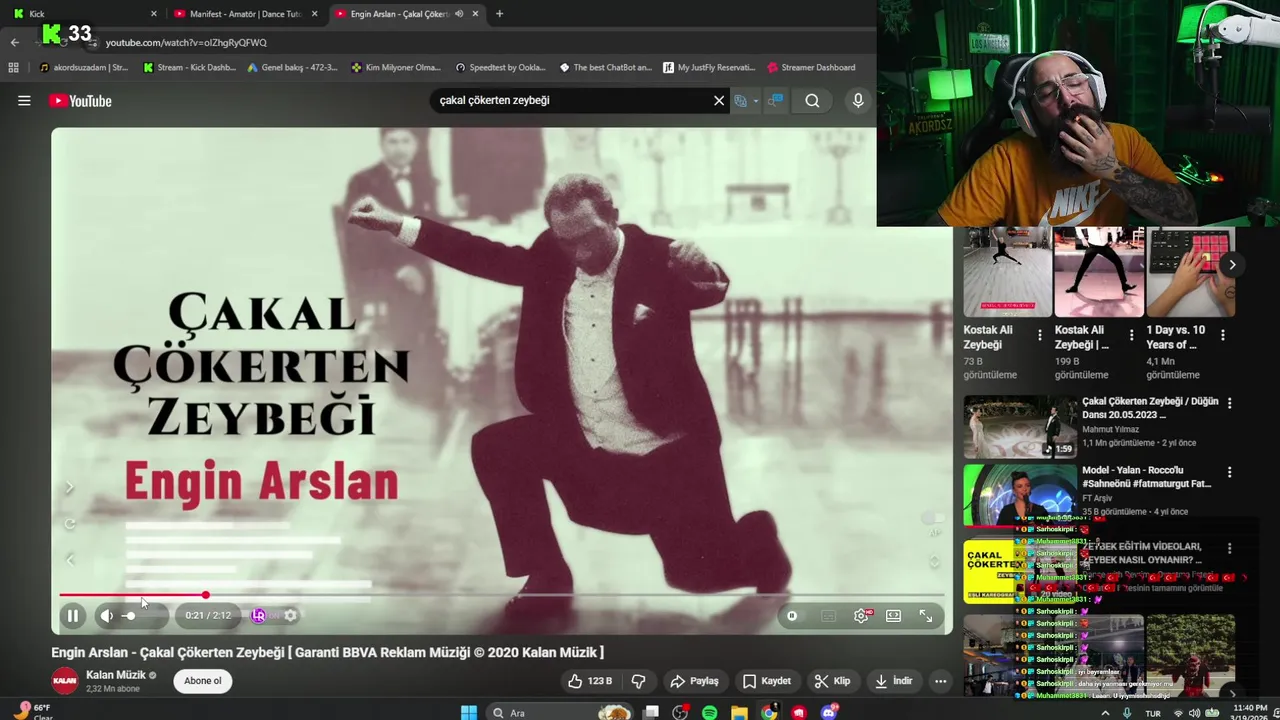The height and width of the screenshot is (720, 1280).
Task: Open Discord from the taskbar
Action: (x=828, y=712)
